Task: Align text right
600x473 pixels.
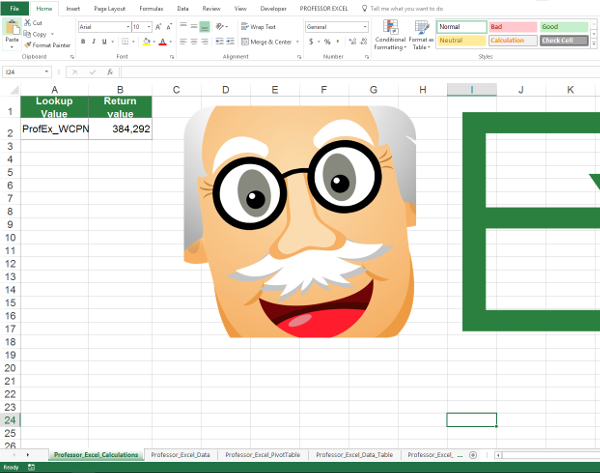Action: click(205, 41)
